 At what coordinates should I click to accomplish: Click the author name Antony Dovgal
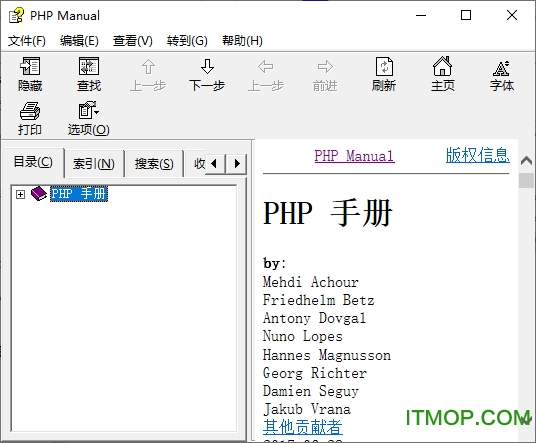tap(314, 318)
